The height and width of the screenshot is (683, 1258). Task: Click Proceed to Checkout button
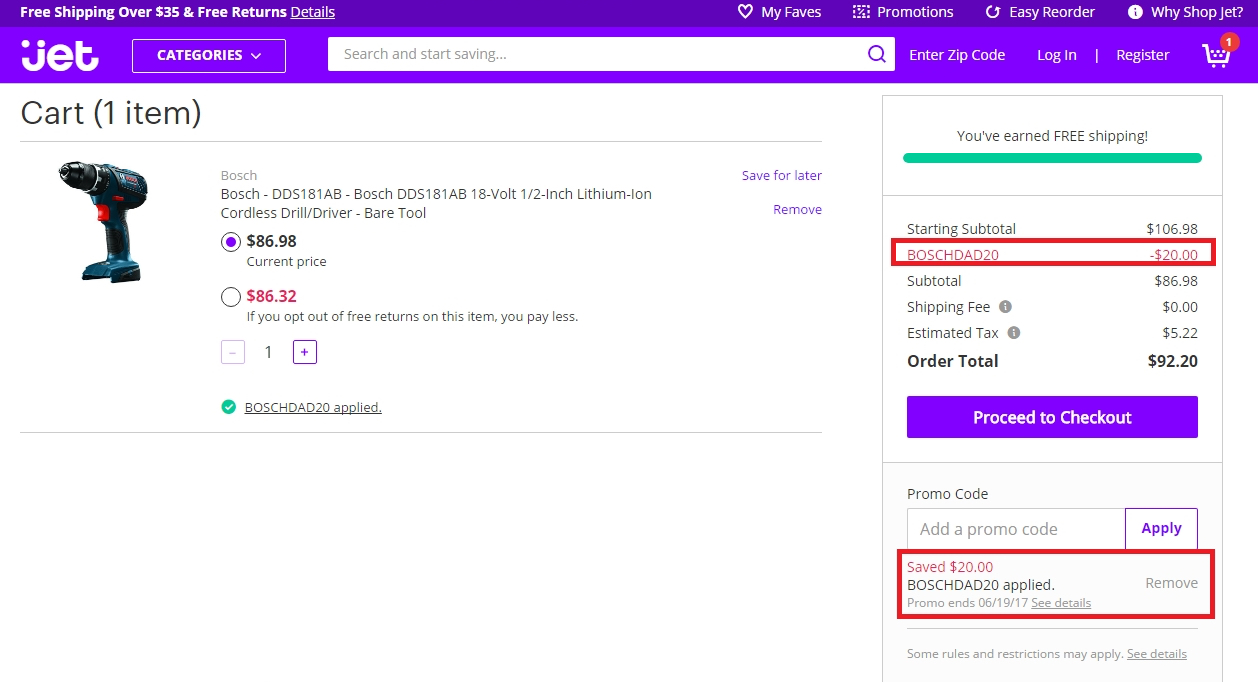coord(1052,417)
